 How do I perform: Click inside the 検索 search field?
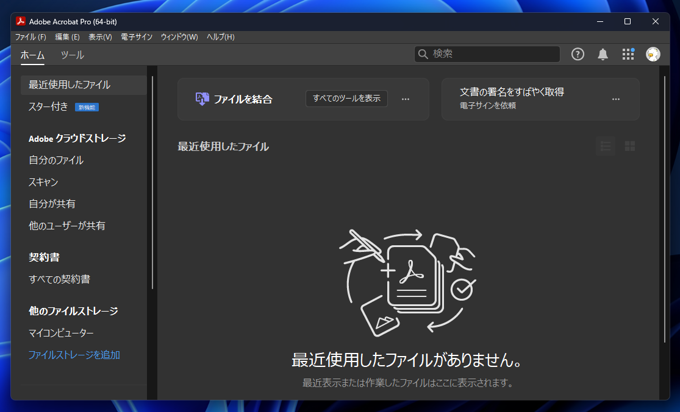[x=487, y=54]
